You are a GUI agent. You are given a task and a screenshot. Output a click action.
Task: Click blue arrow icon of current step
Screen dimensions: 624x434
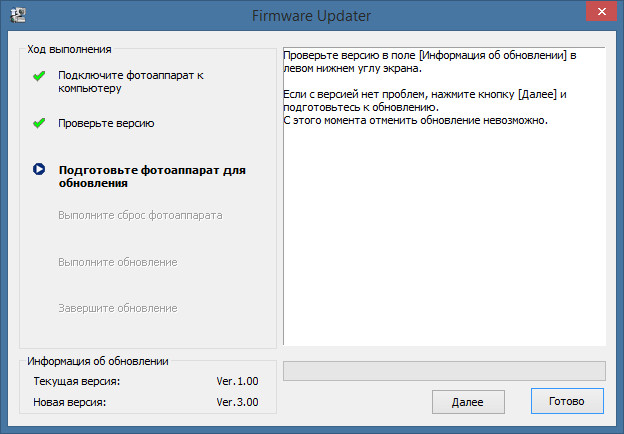[x=39, y=170]
